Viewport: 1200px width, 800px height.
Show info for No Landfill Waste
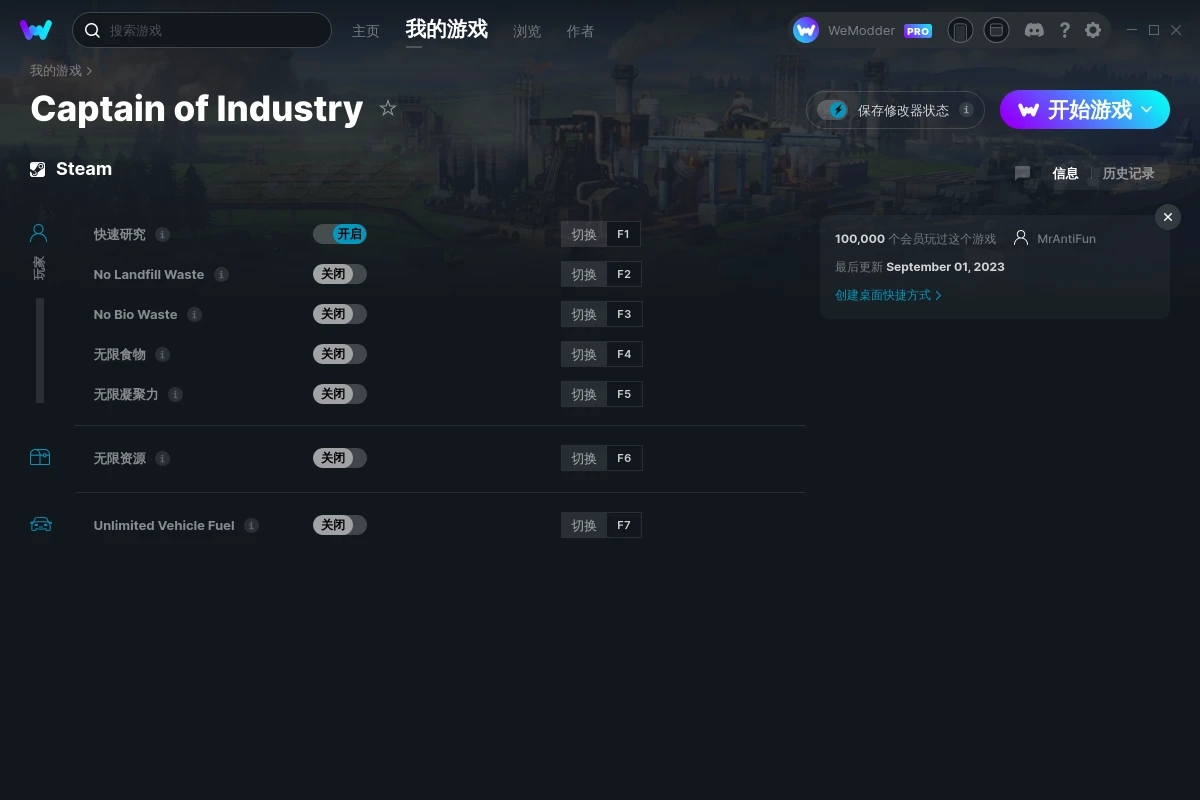(221, 274)
